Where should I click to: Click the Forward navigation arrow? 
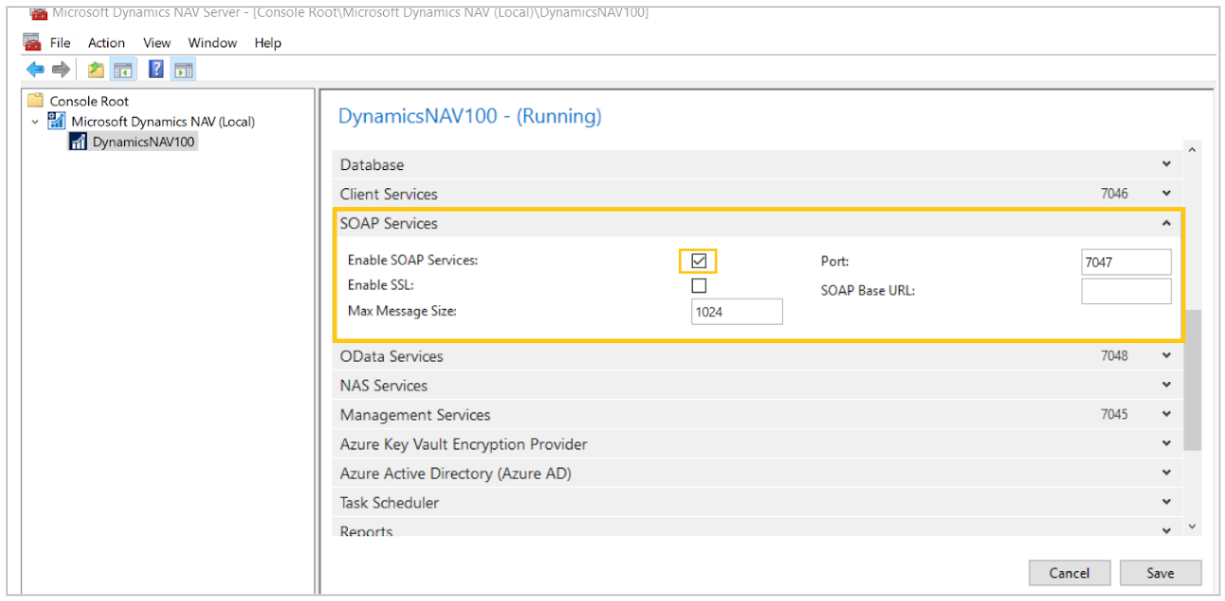pyautogui.click(x=58, y=69)
